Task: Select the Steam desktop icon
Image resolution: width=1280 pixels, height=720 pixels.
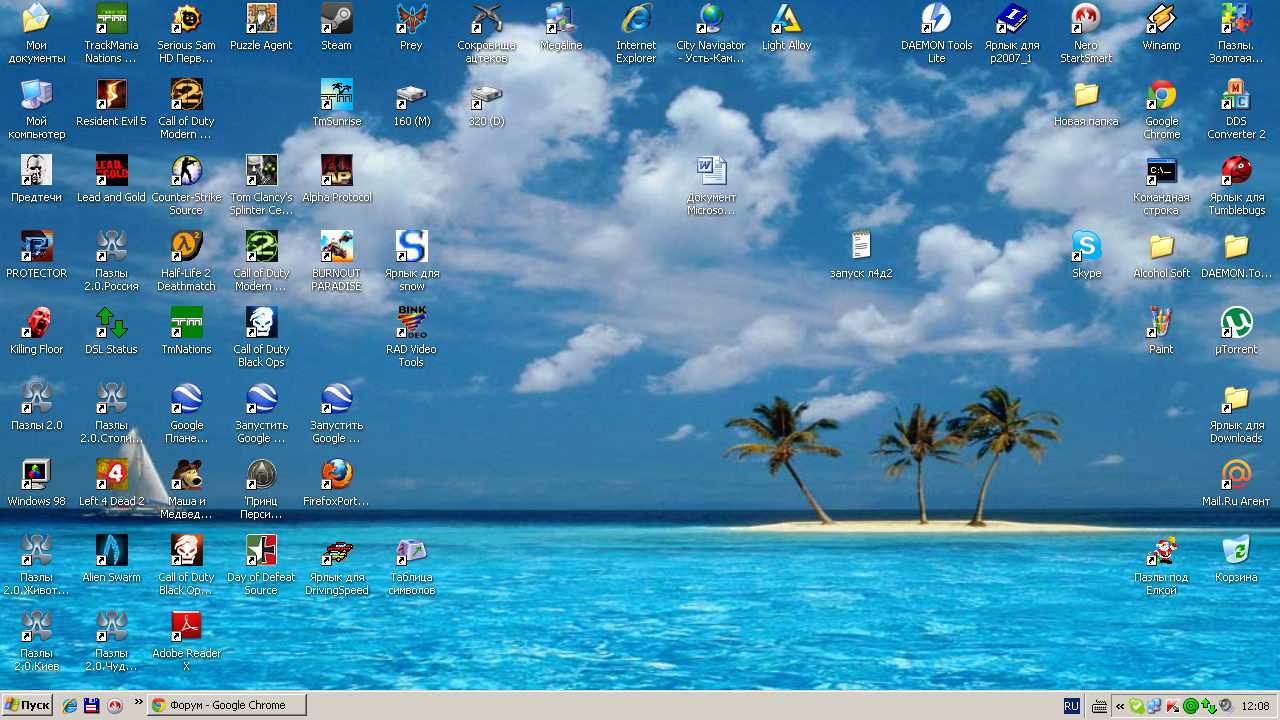Action: click(x=336, y=27)
